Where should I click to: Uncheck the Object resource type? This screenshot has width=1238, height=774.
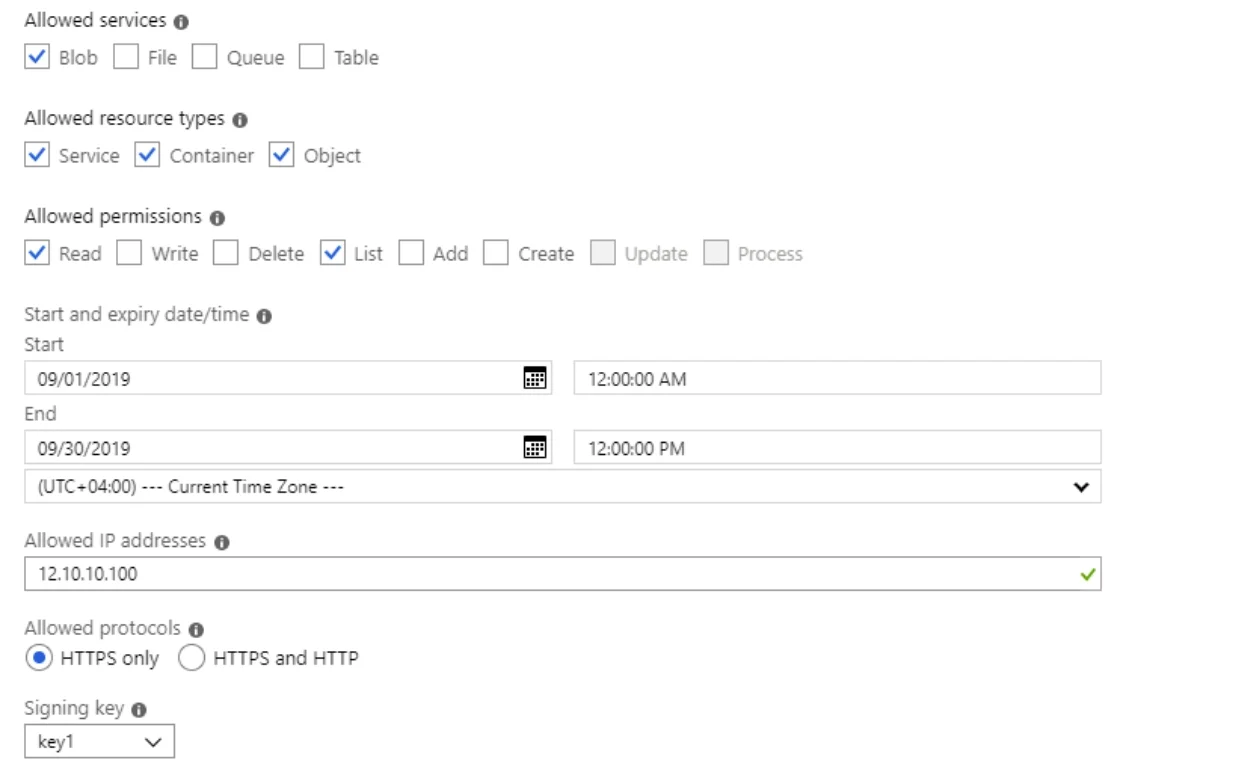[281, 155]
